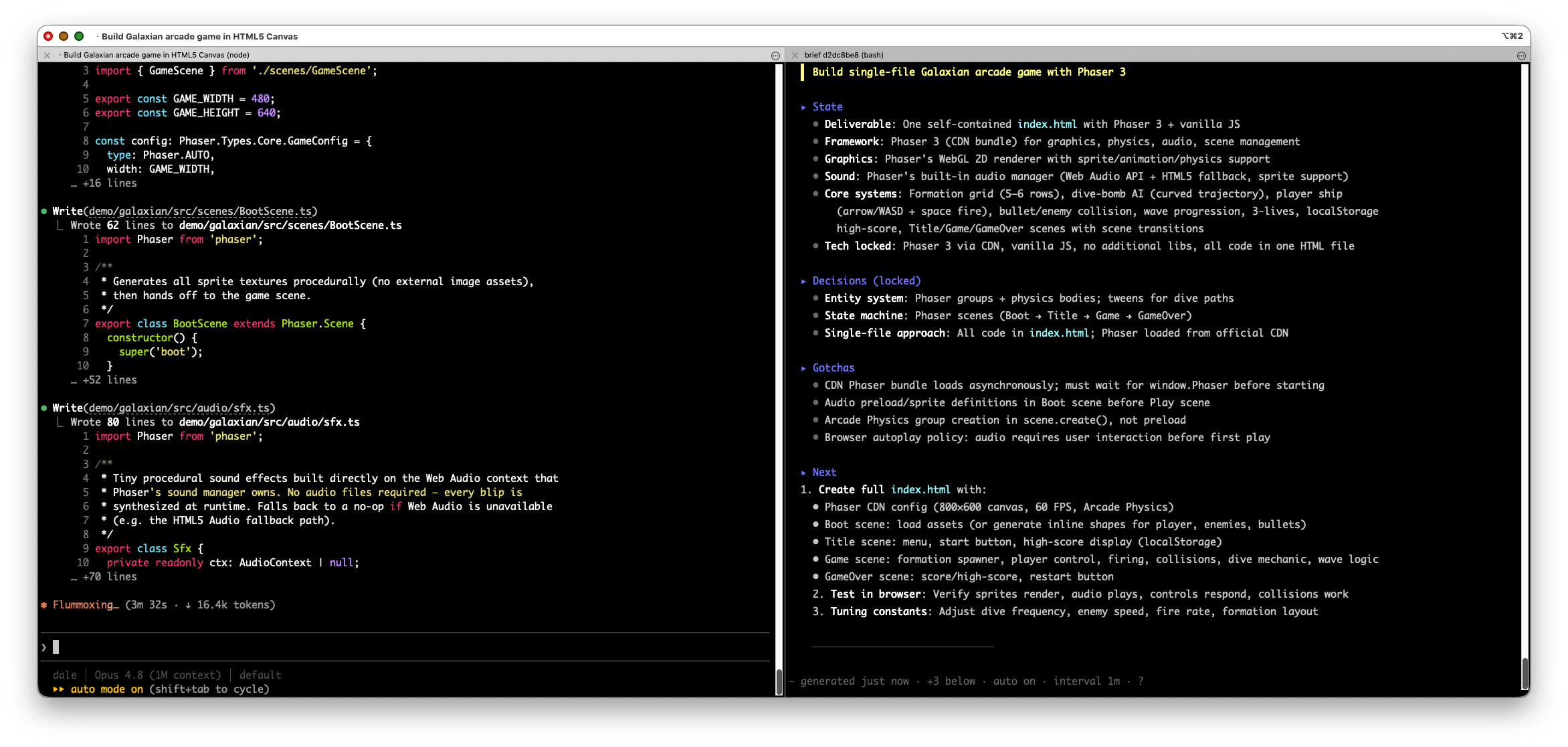1568x747 pixels.
Task: Open help '?' in brief footer
Action: tap(1141, 681)
